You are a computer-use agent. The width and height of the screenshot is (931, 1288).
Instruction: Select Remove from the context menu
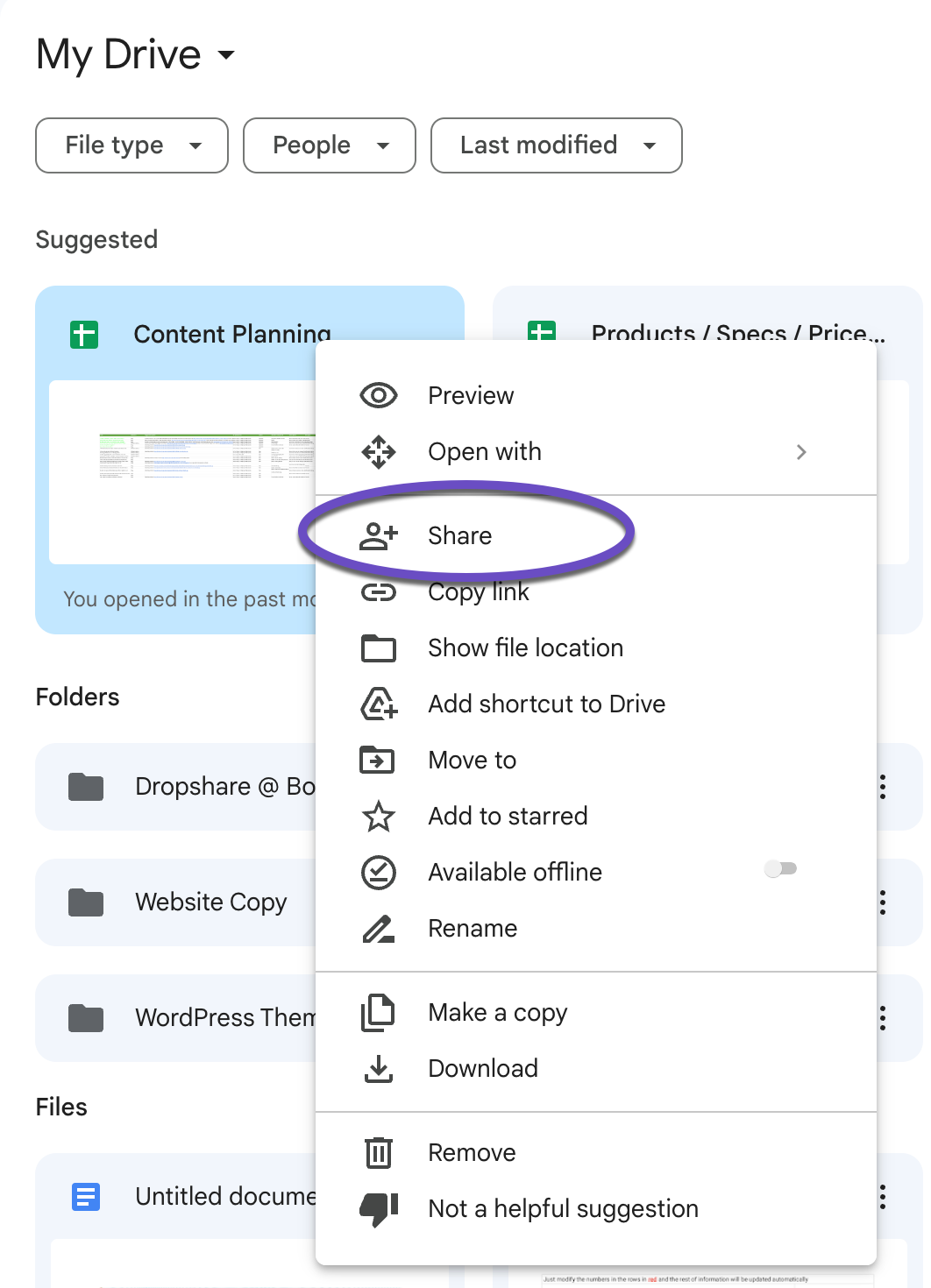click(472, 1152)
